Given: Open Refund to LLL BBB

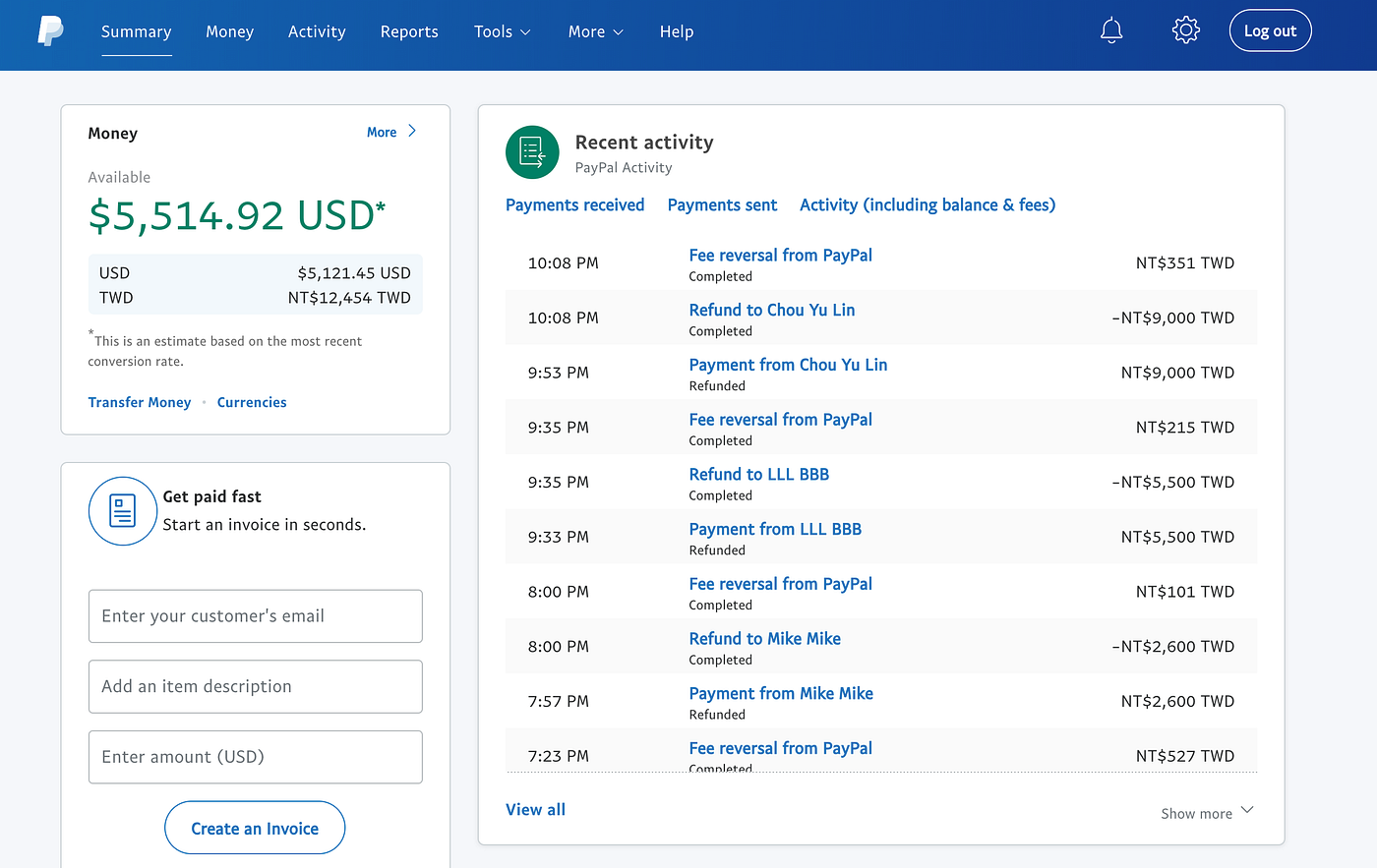Looking at the screenshot, I should (759, 474).
